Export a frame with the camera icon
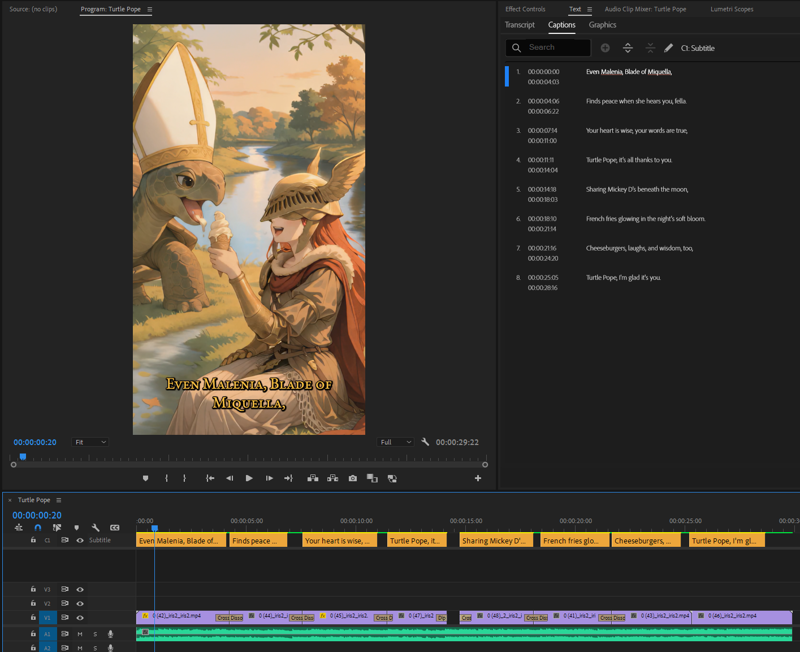This screenshot has height=652, width=800. coord(353,478)
